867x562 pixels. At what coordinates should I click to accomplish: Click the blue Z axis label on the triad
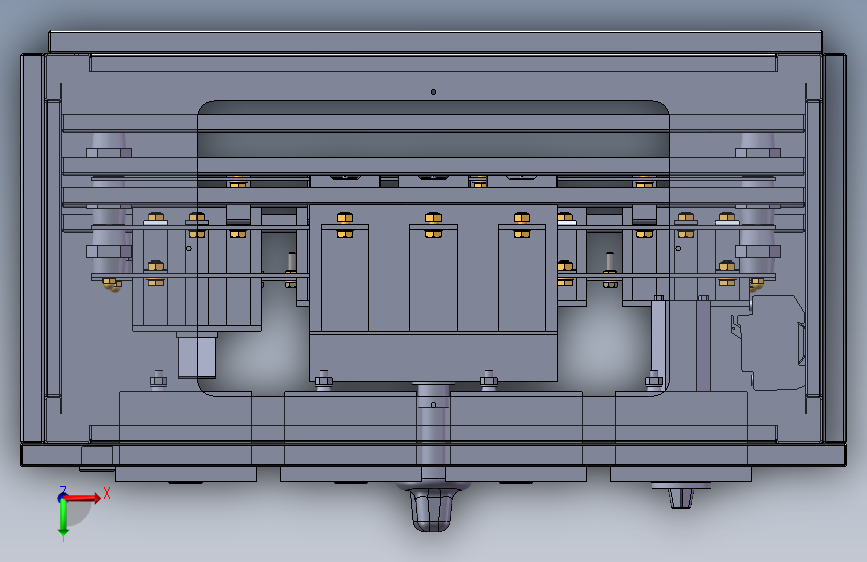pos(63,490)
